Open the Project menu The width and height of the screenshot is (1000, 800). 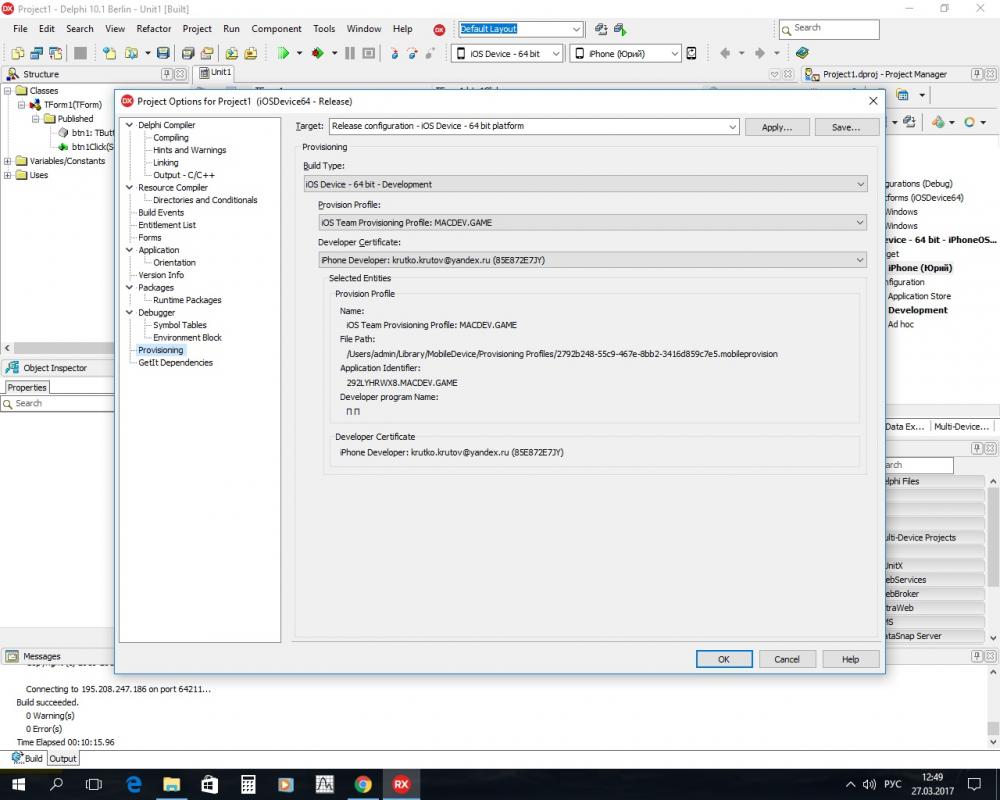pyautogui.click(x=197, y=29)
